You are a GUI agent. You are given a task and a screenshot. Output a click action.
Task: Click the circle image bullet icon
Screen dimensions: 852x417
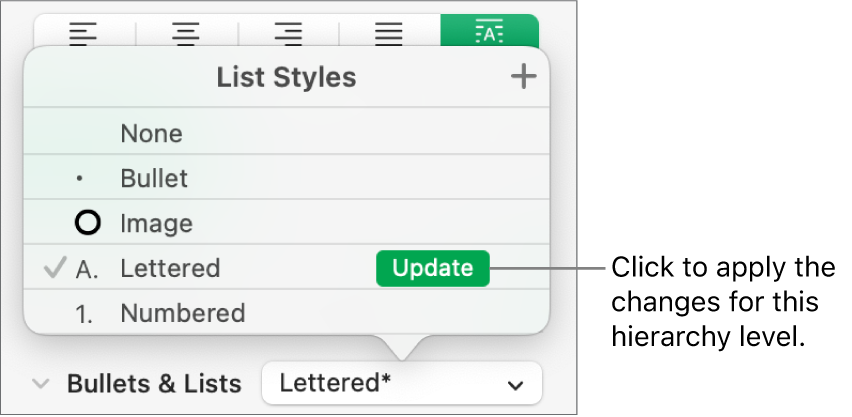(88, 223)
